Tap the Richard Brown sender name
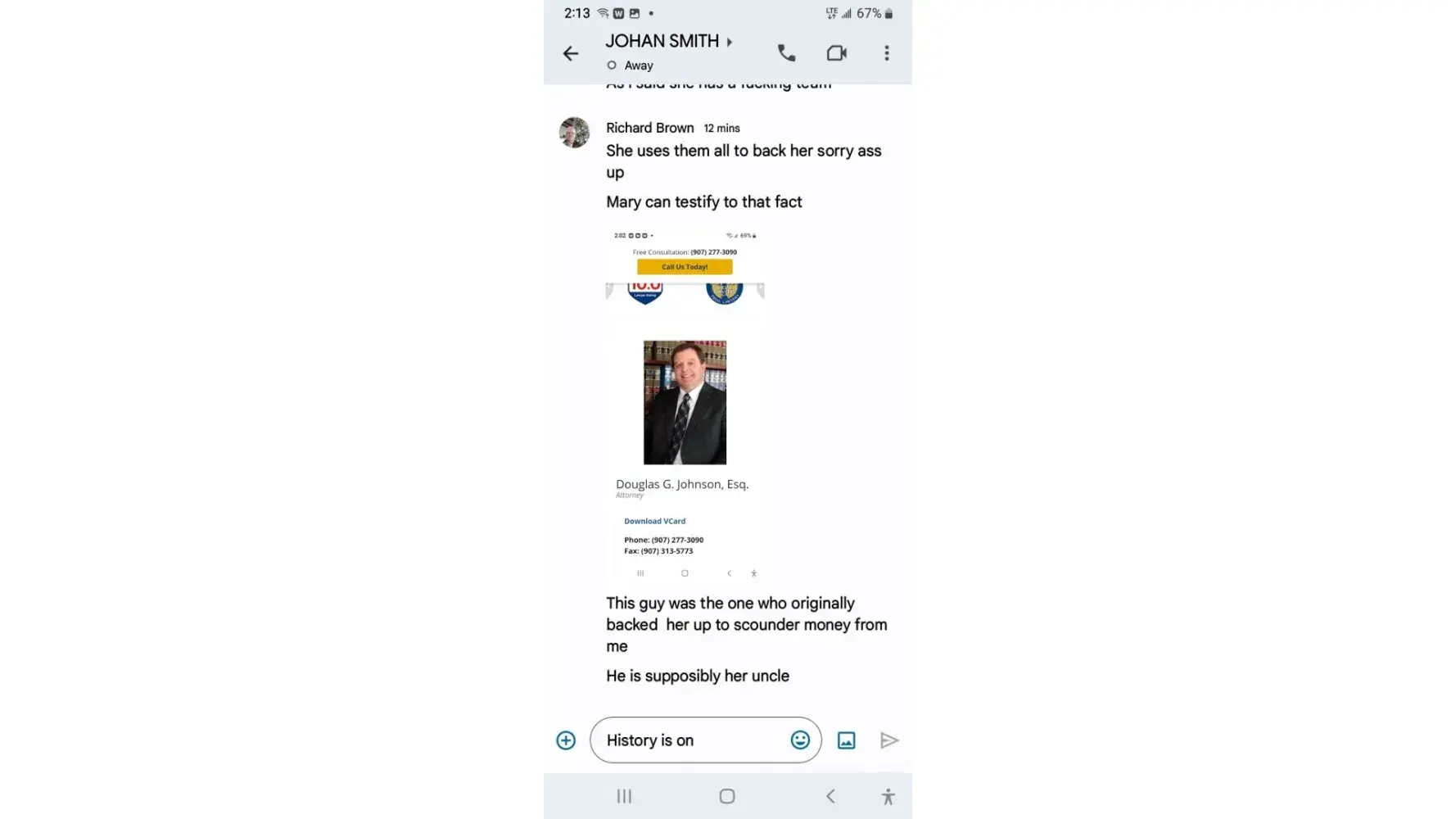 pyautogui.click(x=650, y=128)
